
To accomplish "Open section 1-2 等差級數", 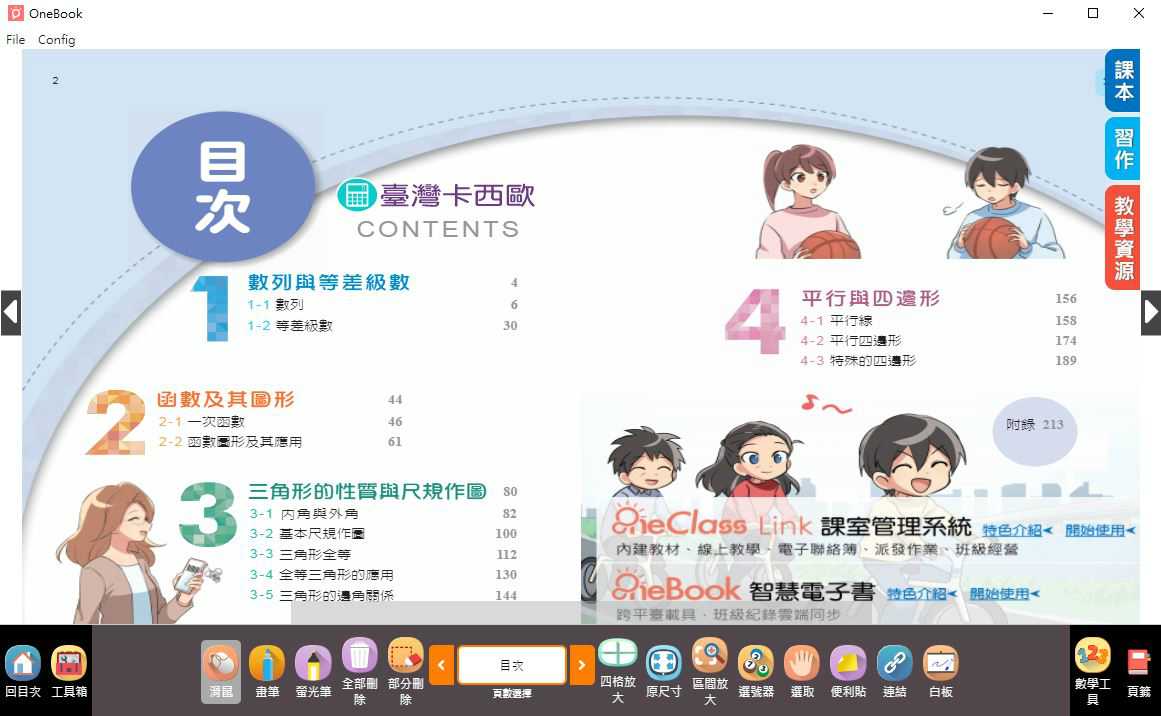I will point(290,325).
